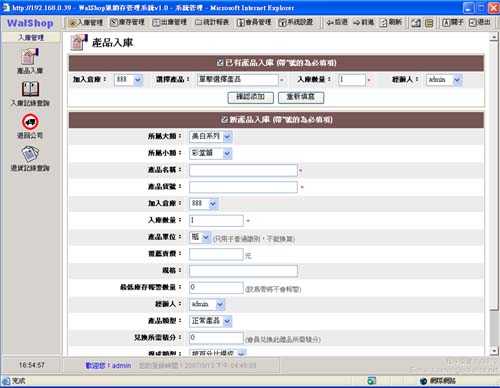The height and width of the screenshot is (388, 500).
Task: Open the 統計報表 toolbar menu
Action: pyautogui.click(x=212, y=22)
